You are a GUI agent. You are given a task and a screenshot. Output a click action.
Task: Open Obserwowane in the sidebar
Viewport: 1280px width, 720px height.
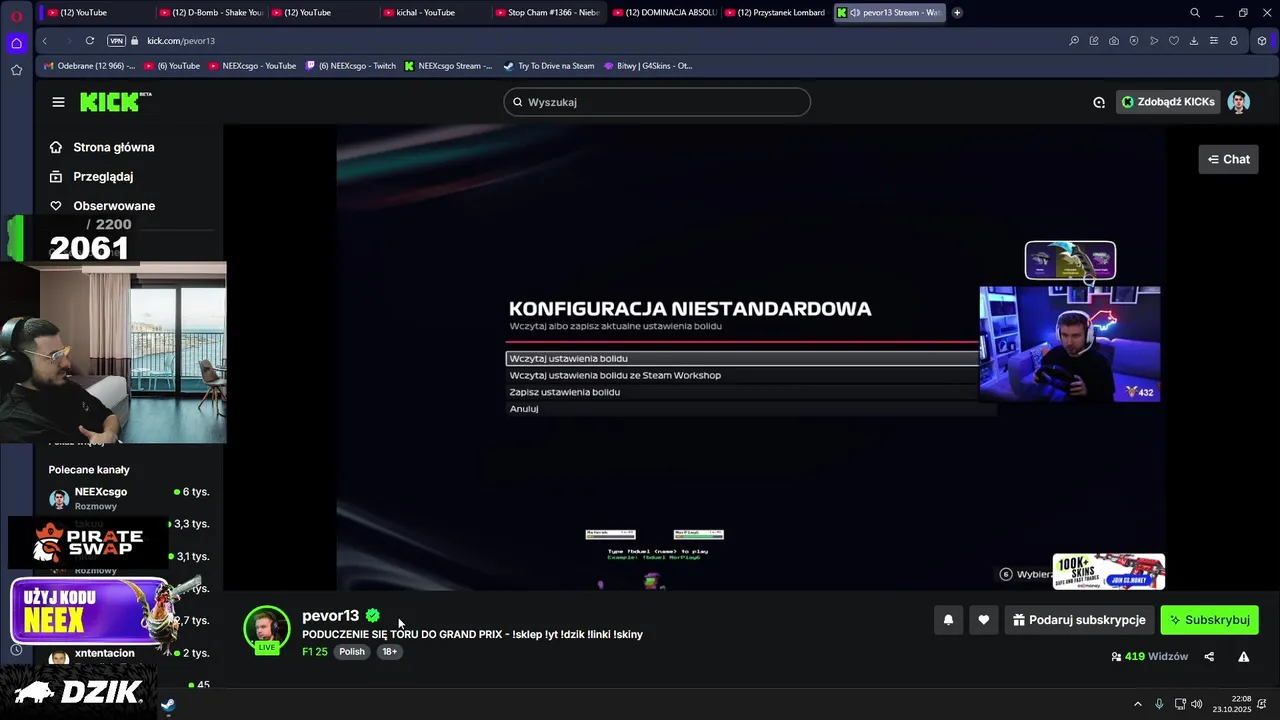pos(113,206)
